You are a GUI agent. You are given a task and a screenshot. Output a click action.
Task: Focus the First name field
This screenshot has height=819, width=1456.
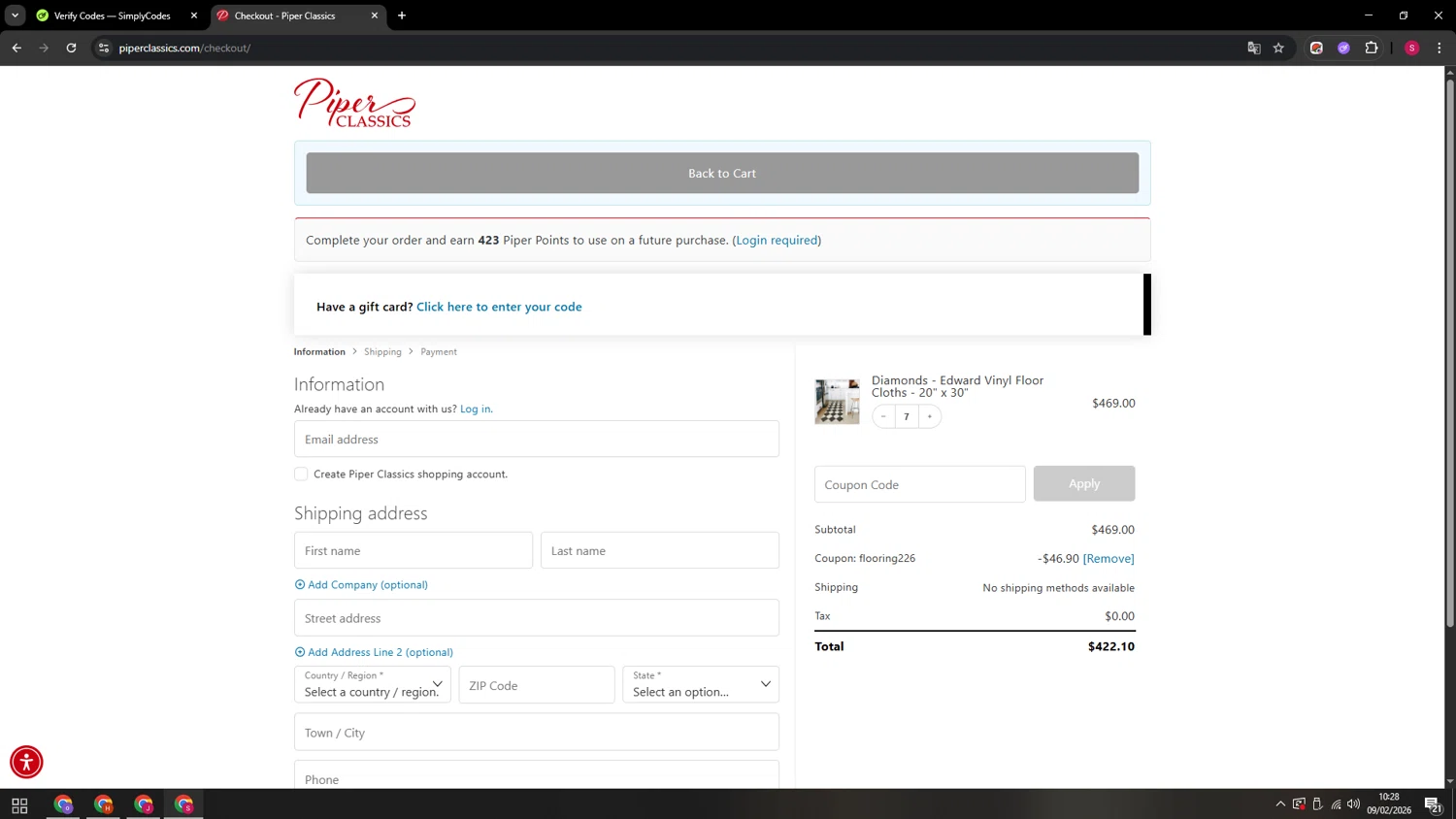[x=414, y=550]
